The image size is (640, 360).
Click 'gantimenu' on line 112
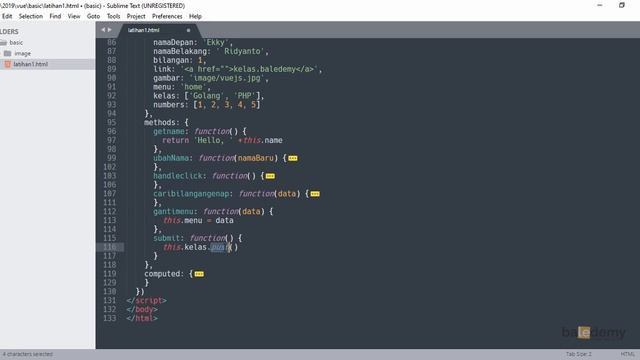pyautogui.click(x=173, y=211)
